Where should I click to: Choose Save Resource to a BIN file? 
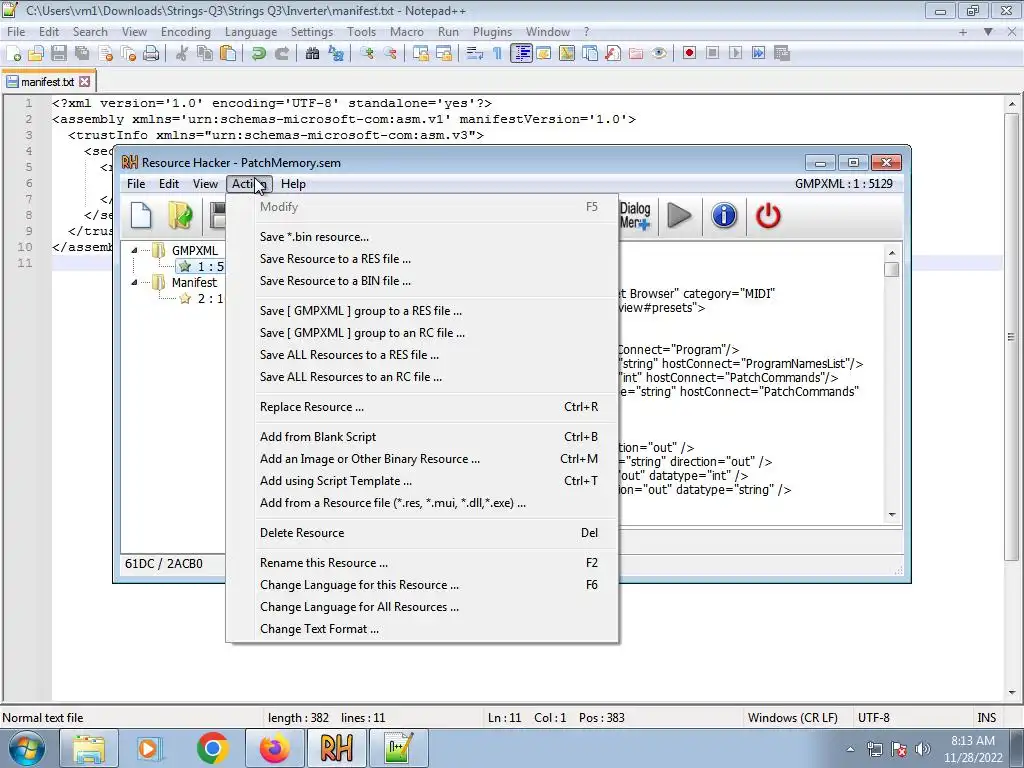click(423, 281)
